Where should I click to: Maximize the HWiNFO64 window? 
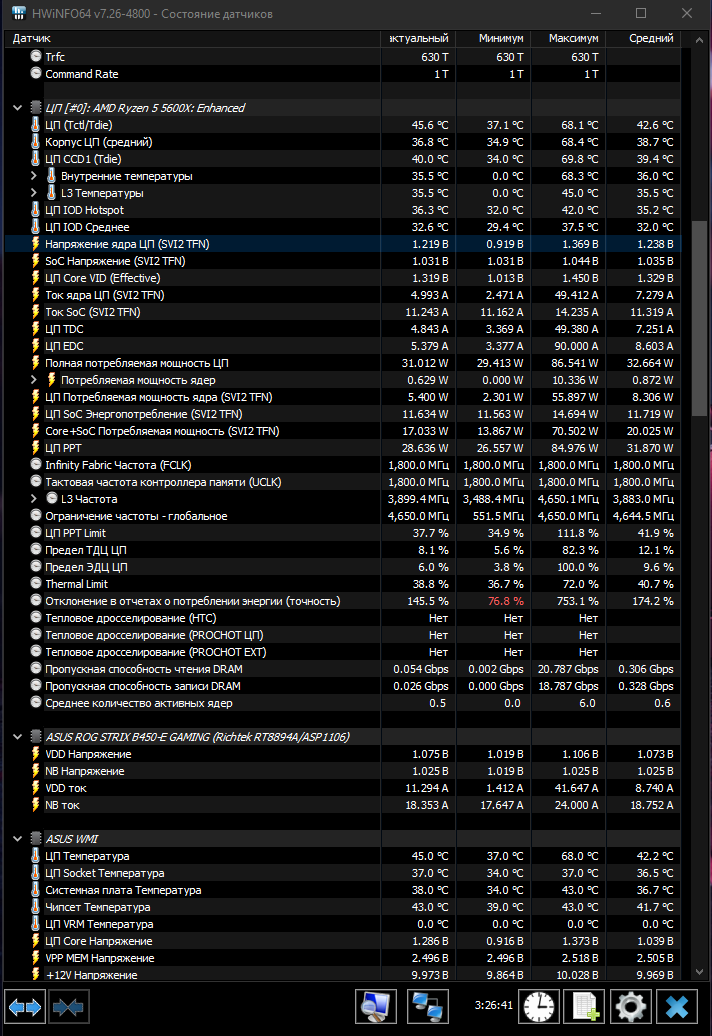tap(641, 13)
